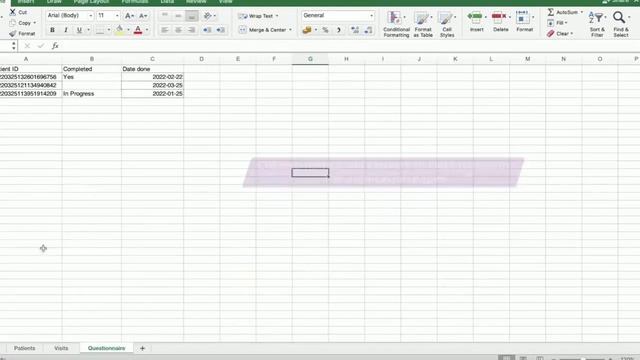Image resolution: width=640 pixels, height=360 pixels.
Task: Switch to the Patients sheet tab
Action: tap(24, 348)
